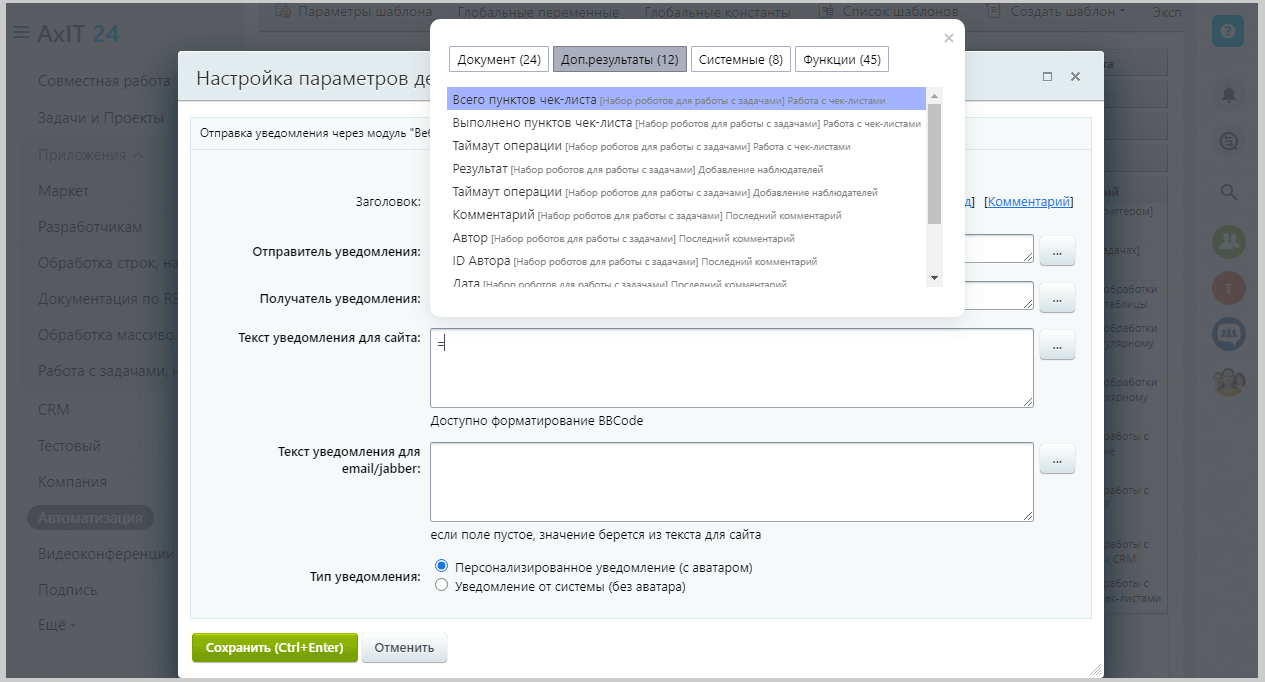The width and height of the screenshot is (1265, 682).
Task: Click the ellipsis button beside site notification text
Action: click(x=1057, y=345)
